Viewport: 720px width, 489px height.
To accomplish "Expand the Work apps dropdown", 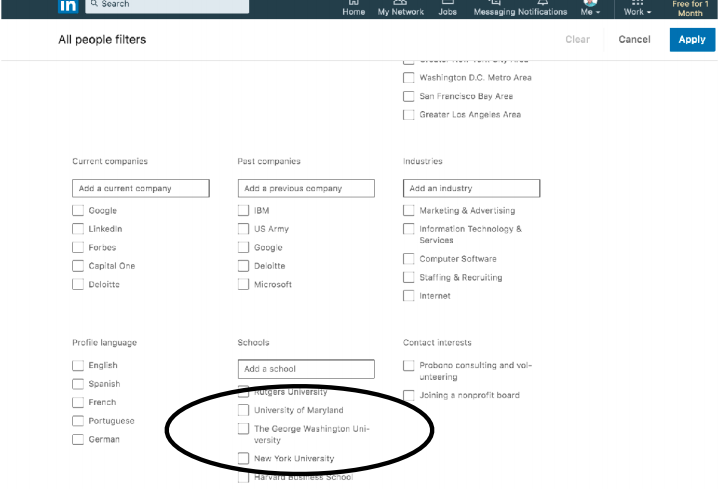I will tap(637, 8).
